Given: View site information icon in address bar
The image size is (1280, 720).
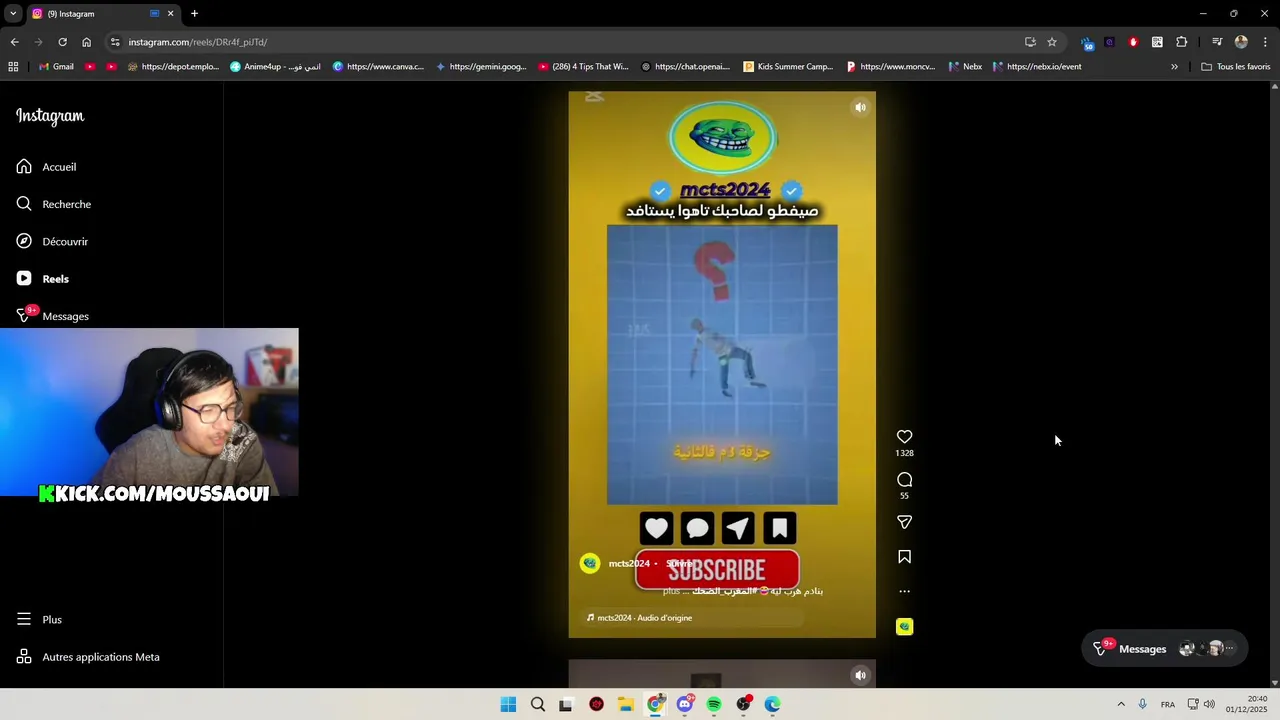Looking at the screenshot, I should tap(115, 42).
